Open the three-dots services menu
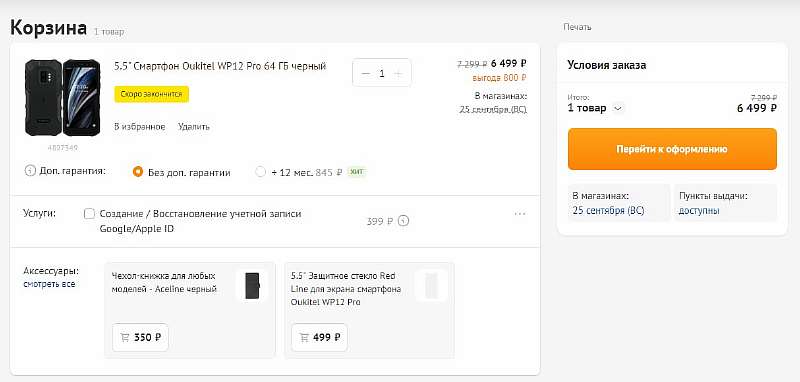 (520, 214)
